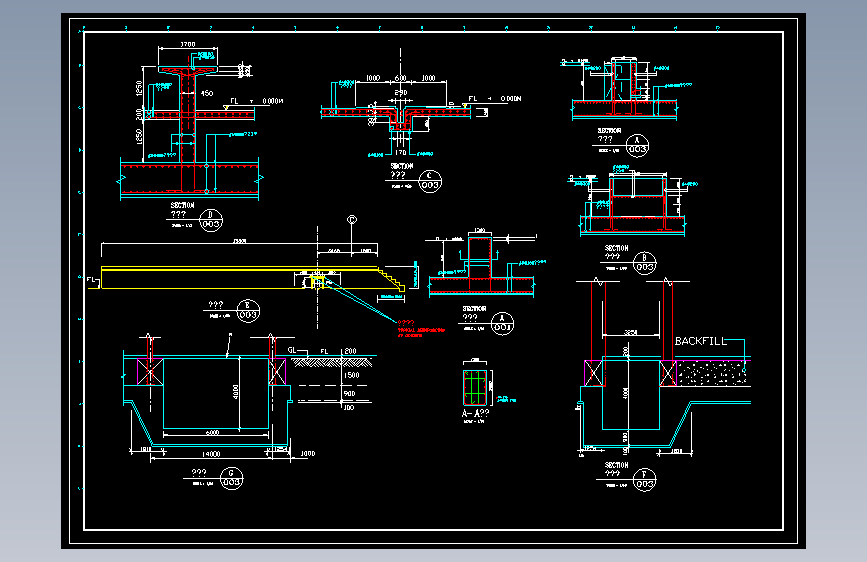Image resolution: width=867 pixels, height=562 pixels.
Task: Select the C/003 section bubble
Action: point(430,181)
